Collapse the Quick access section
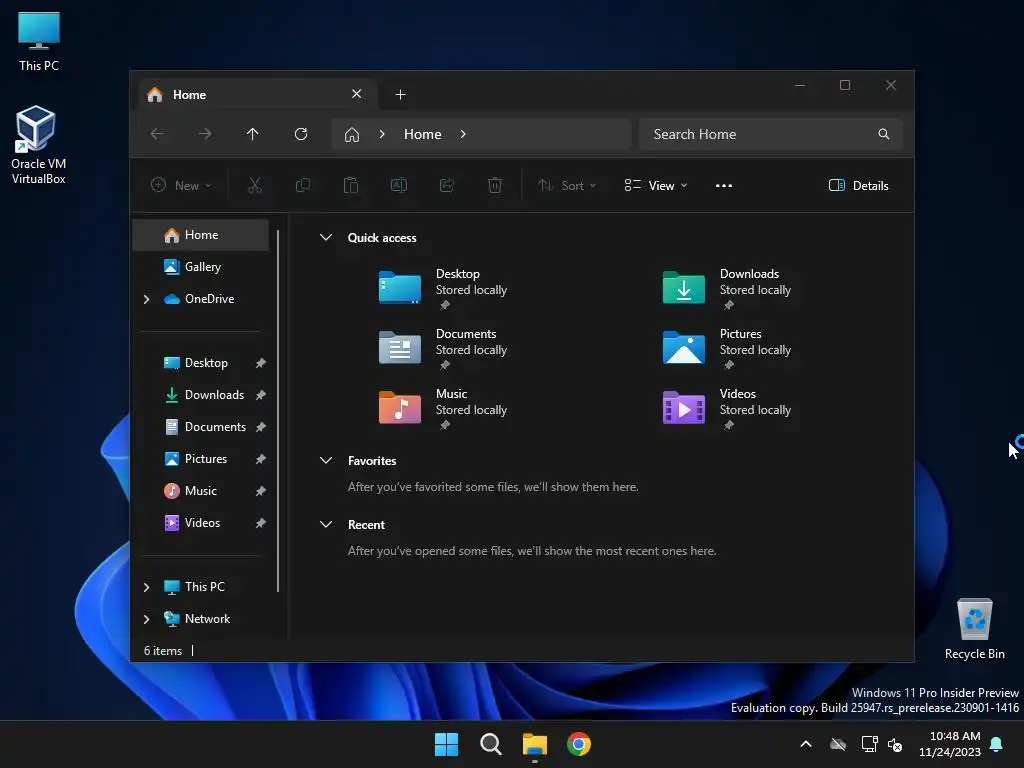The height and width of the screenshot is (768, 1024). click(326, 238)
